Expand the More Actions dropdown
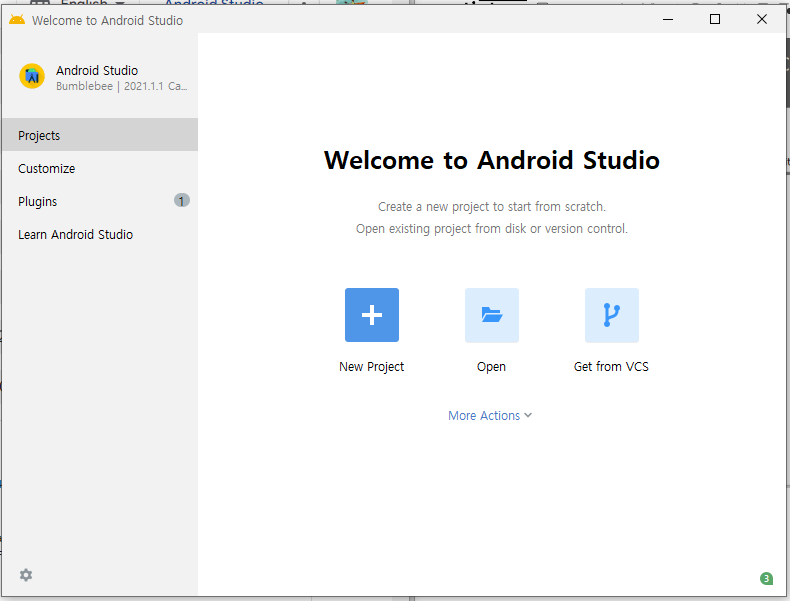Image resolution: width=790 pixels, height=601 pixels. pos(490,416)
